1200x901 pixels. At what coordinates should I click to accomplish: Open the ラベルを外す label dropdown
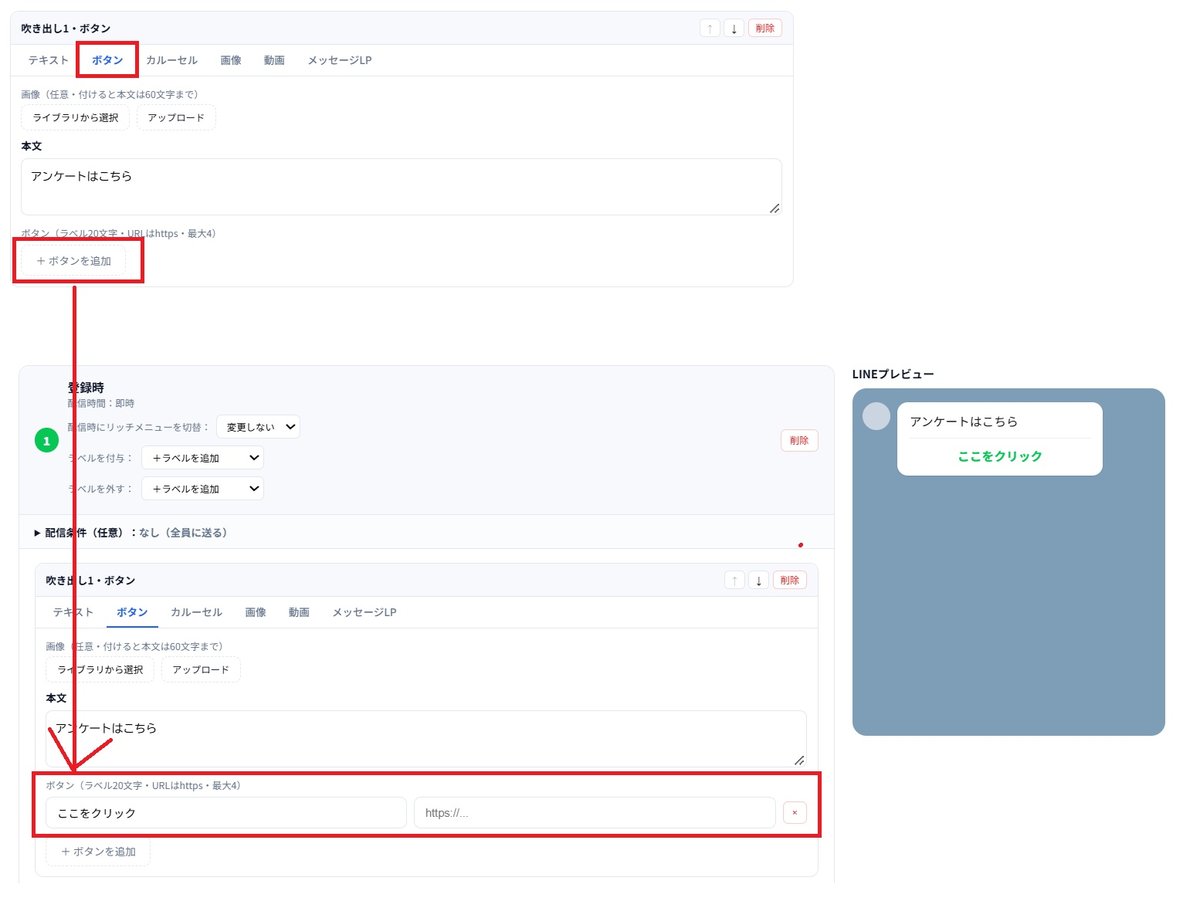pos(202,489)
